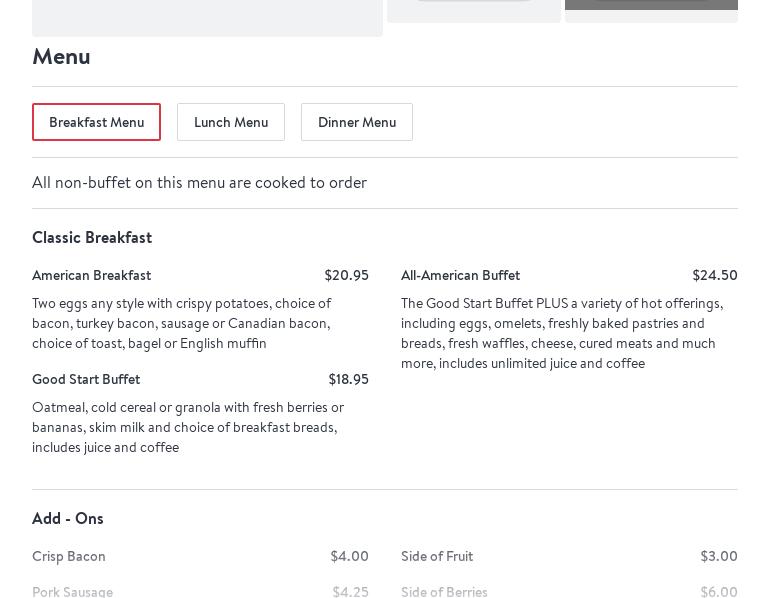Click the Add - Ons section heading
Viewport: 770px width, 598px height.
68,518
